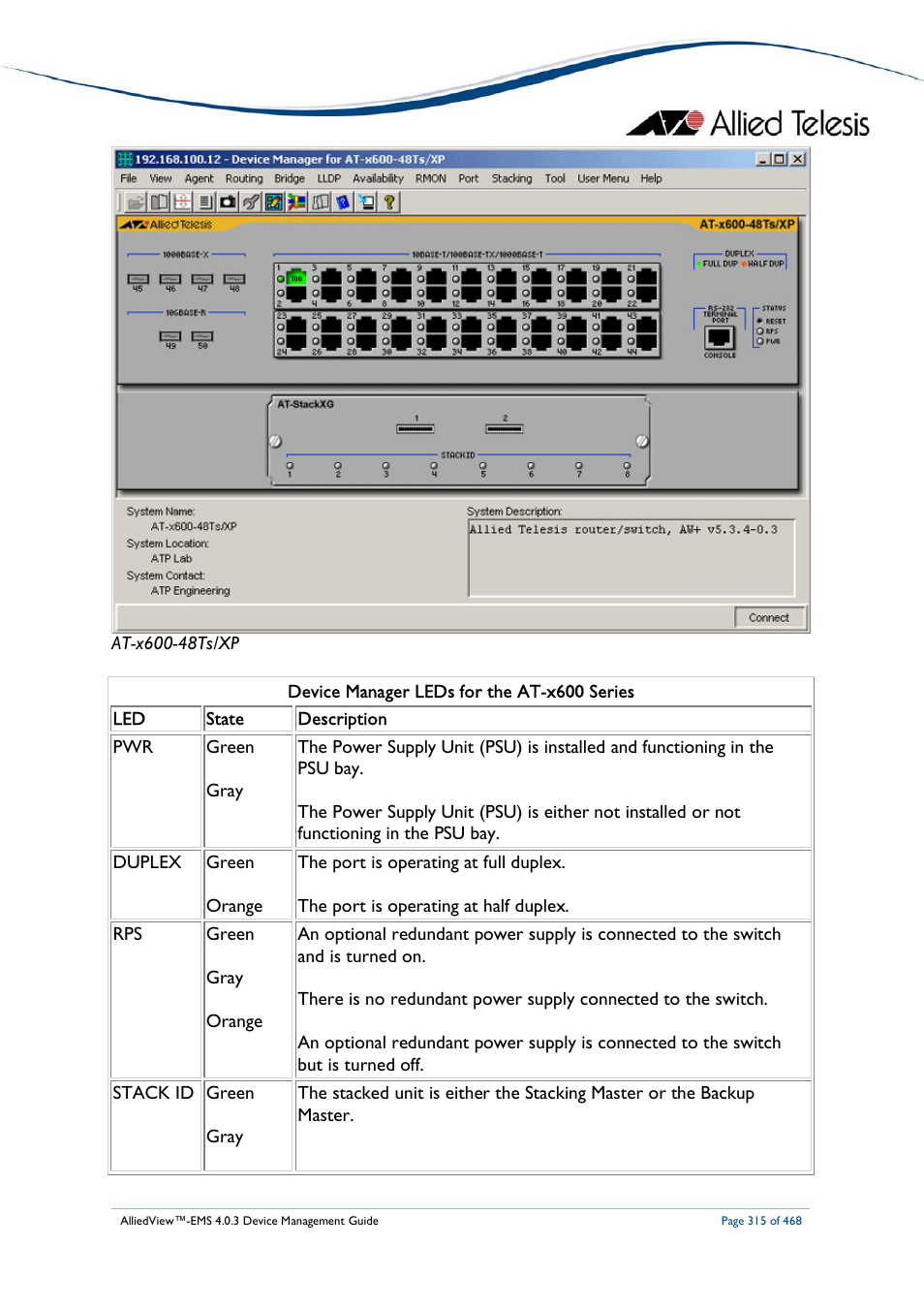Click the RESET status LED

(760, 321)
